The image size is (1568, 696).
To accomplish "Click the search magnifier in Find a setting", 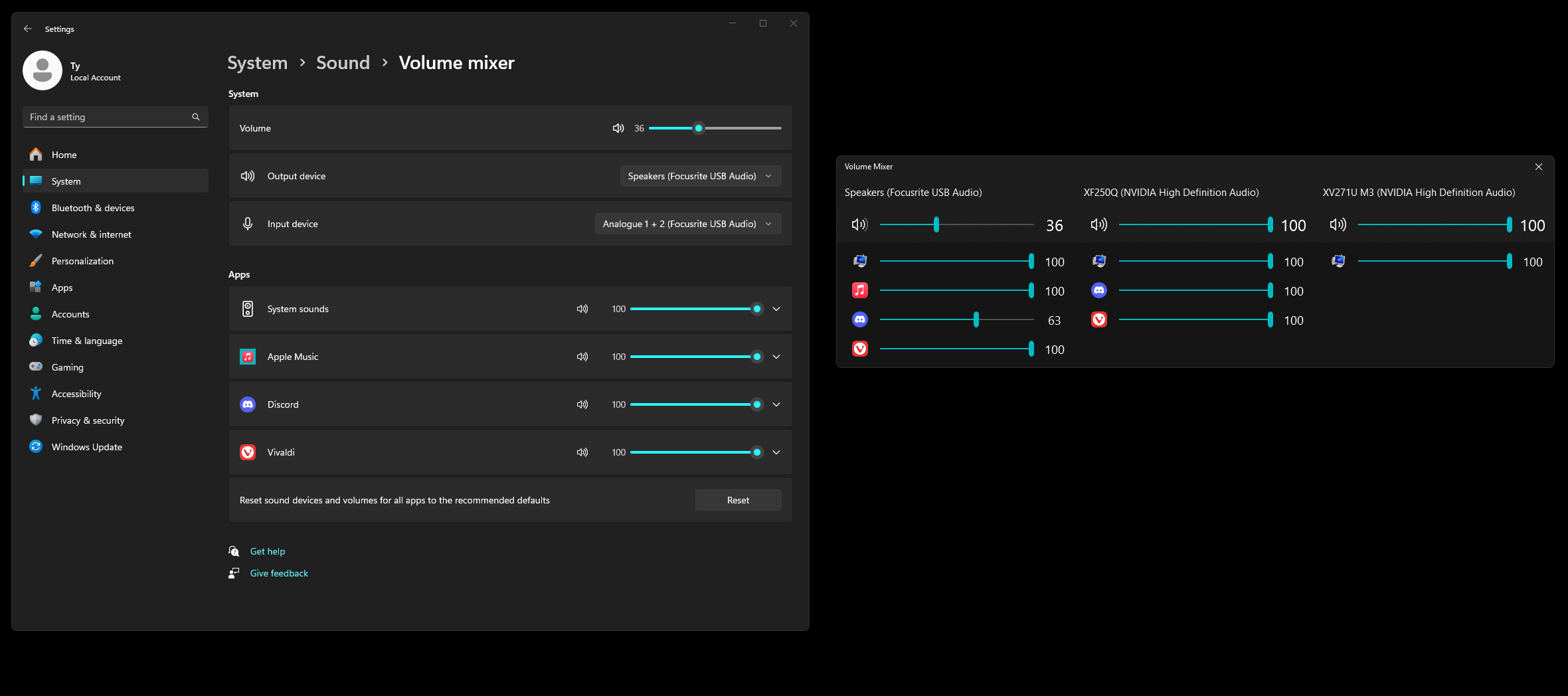I will coord(196,117).
